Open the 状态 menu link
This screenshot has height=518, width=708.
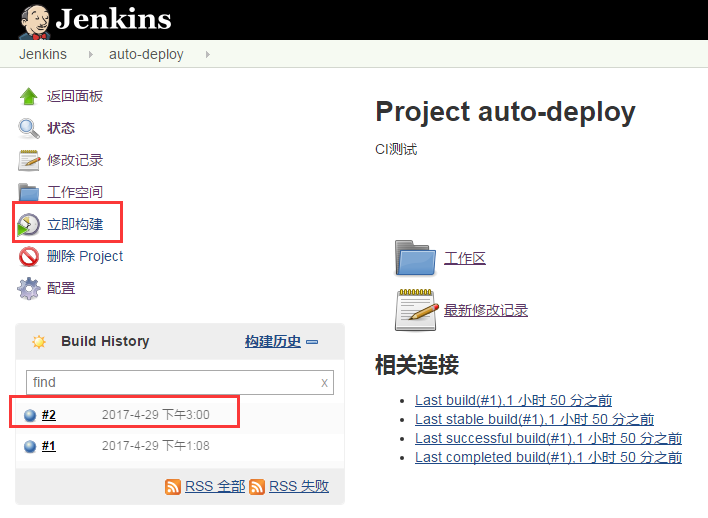coord(61,128)
